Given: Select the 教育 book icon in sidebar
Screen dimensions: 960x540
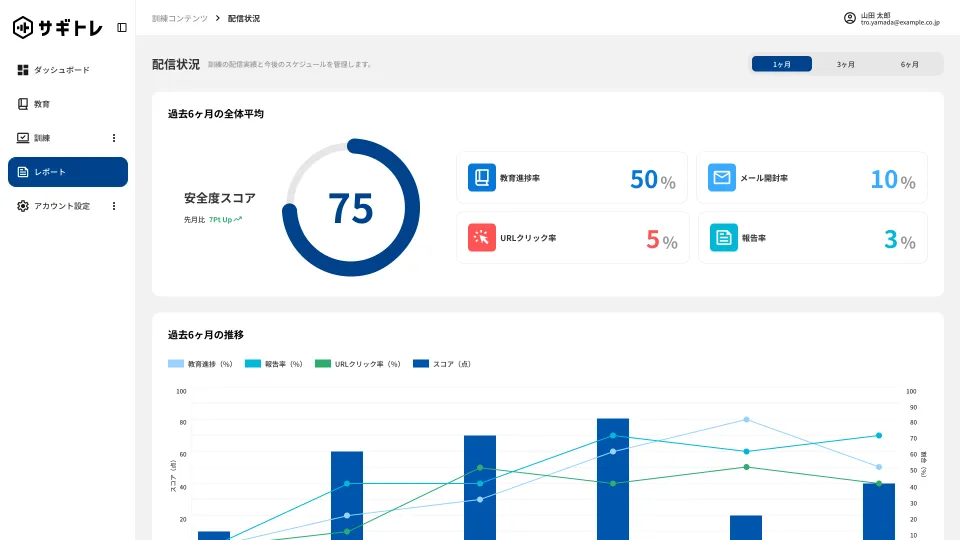Looking at the screenshot, I should [x=23, y=104].
